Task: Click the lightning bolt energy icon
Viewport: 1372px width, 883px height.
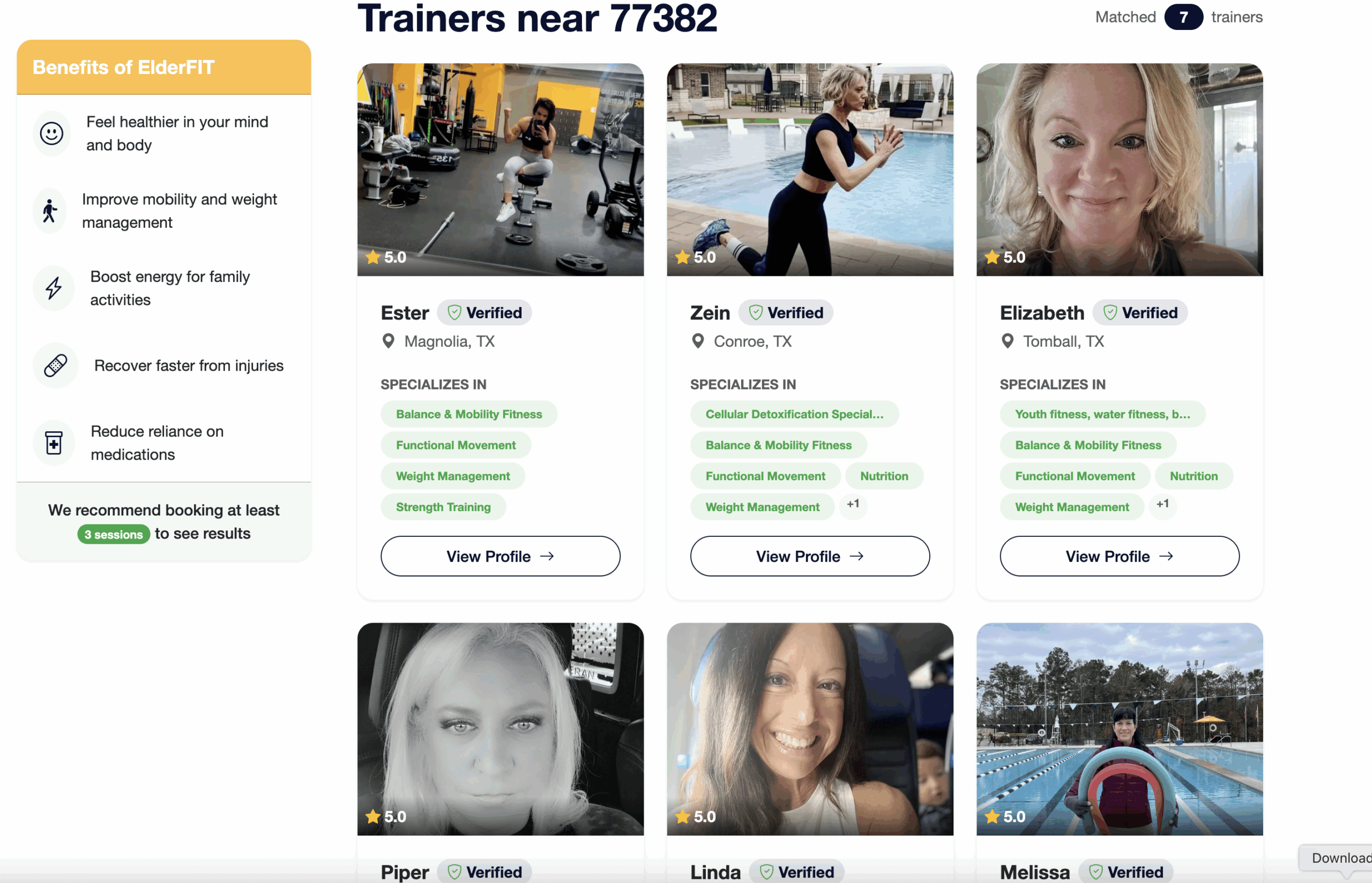Action: point(54,288)
